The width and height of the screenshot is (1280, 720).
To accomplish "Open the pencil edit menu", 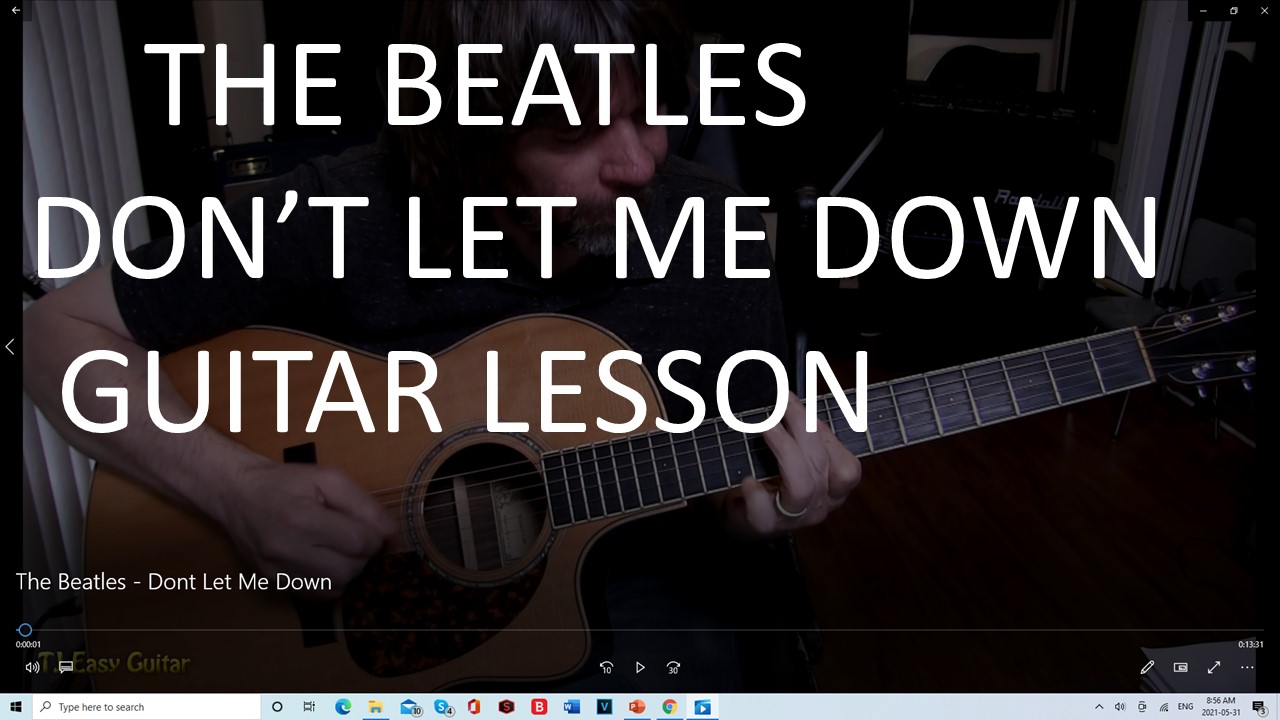I will click(1147, 667).
